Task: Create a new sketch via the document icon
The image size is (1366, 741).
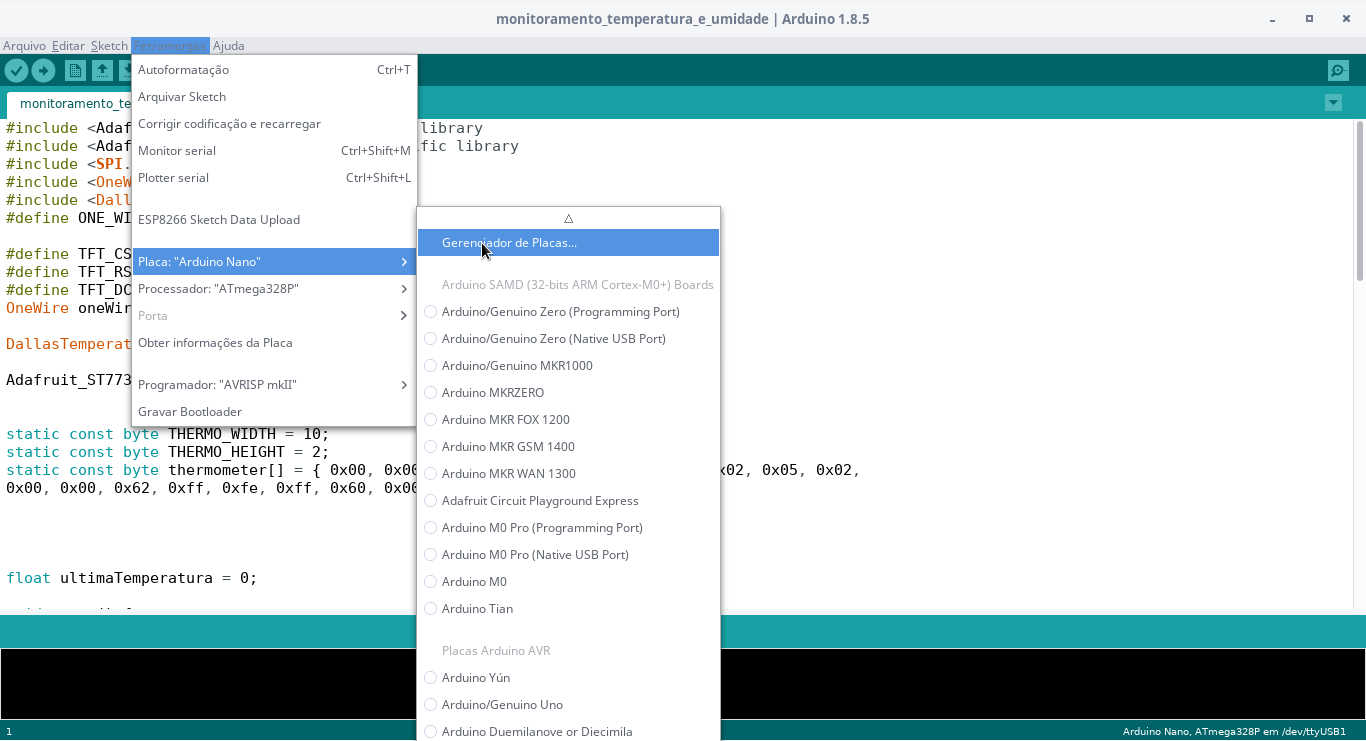Action: click(x=75, y=70)
